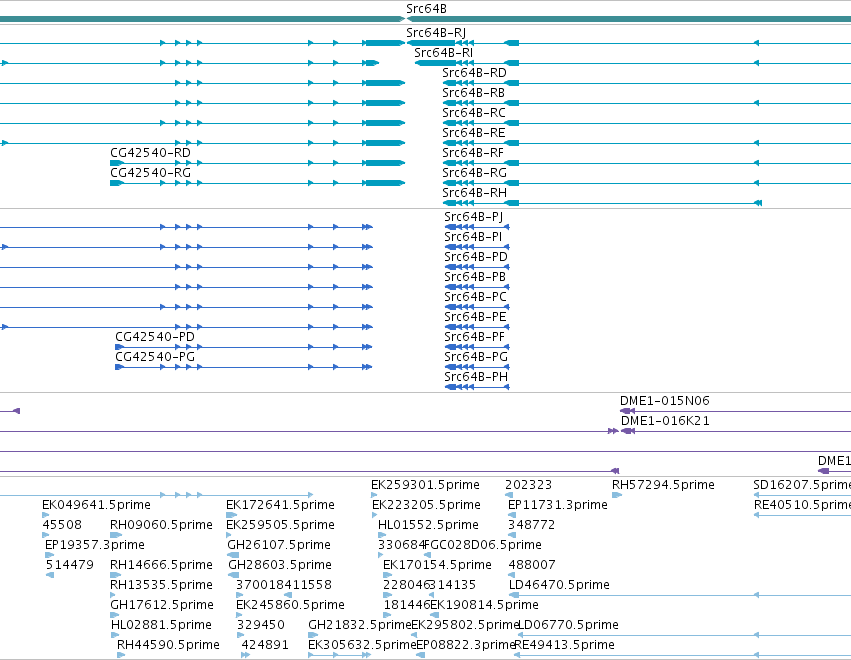This screenshot has width=851, height=660.
Task: Click EST label EP11731.3prime
Action: coord(557,505)
